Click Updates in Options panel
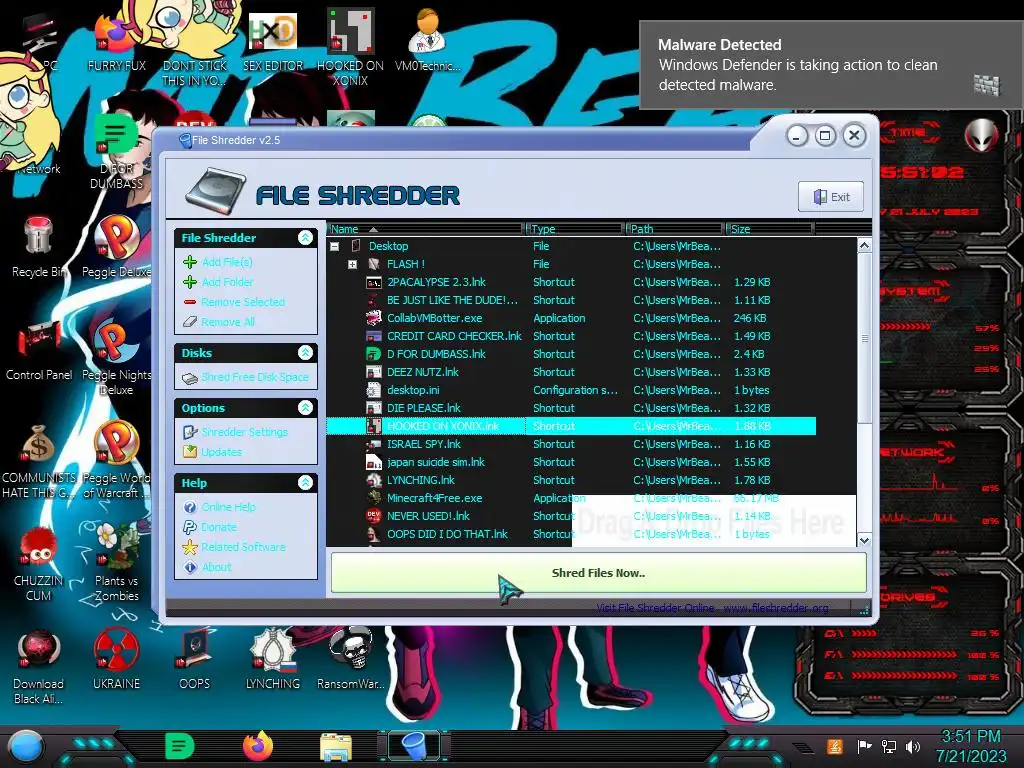The image size is (1024, 768). pyautogui.click(x=221, y=452)
